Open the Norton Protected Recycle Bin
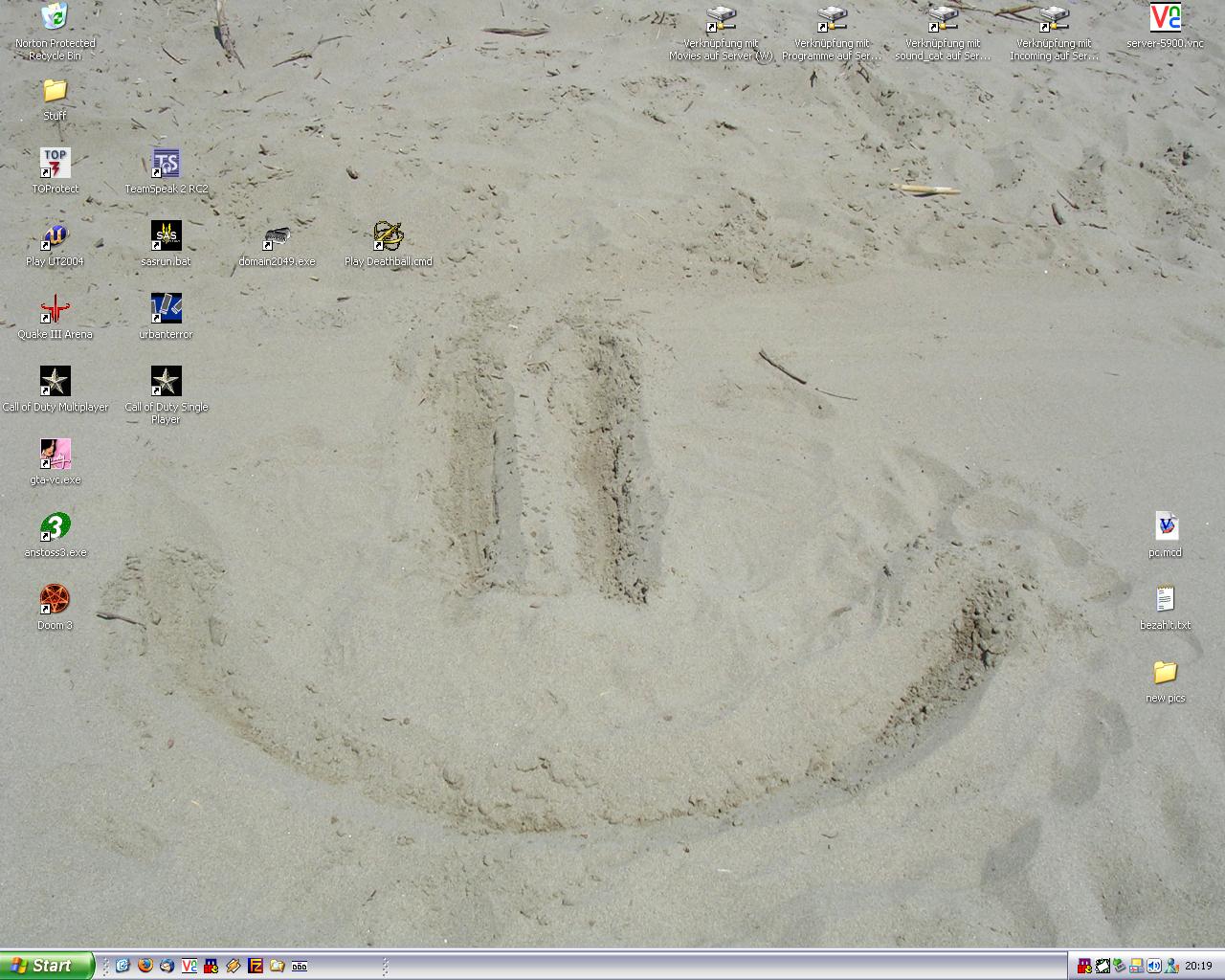This screenshot has width=1225, height=980. pos(55,17)
